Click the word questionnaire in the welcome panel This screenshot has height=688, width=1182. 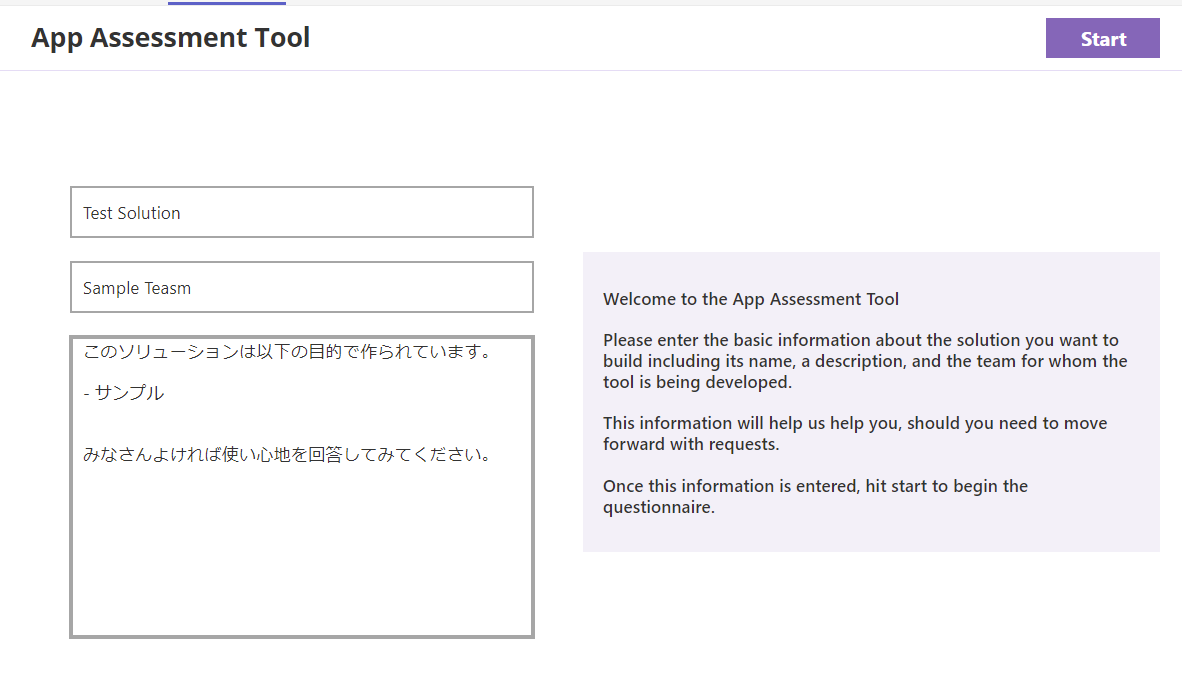[657, 507]
